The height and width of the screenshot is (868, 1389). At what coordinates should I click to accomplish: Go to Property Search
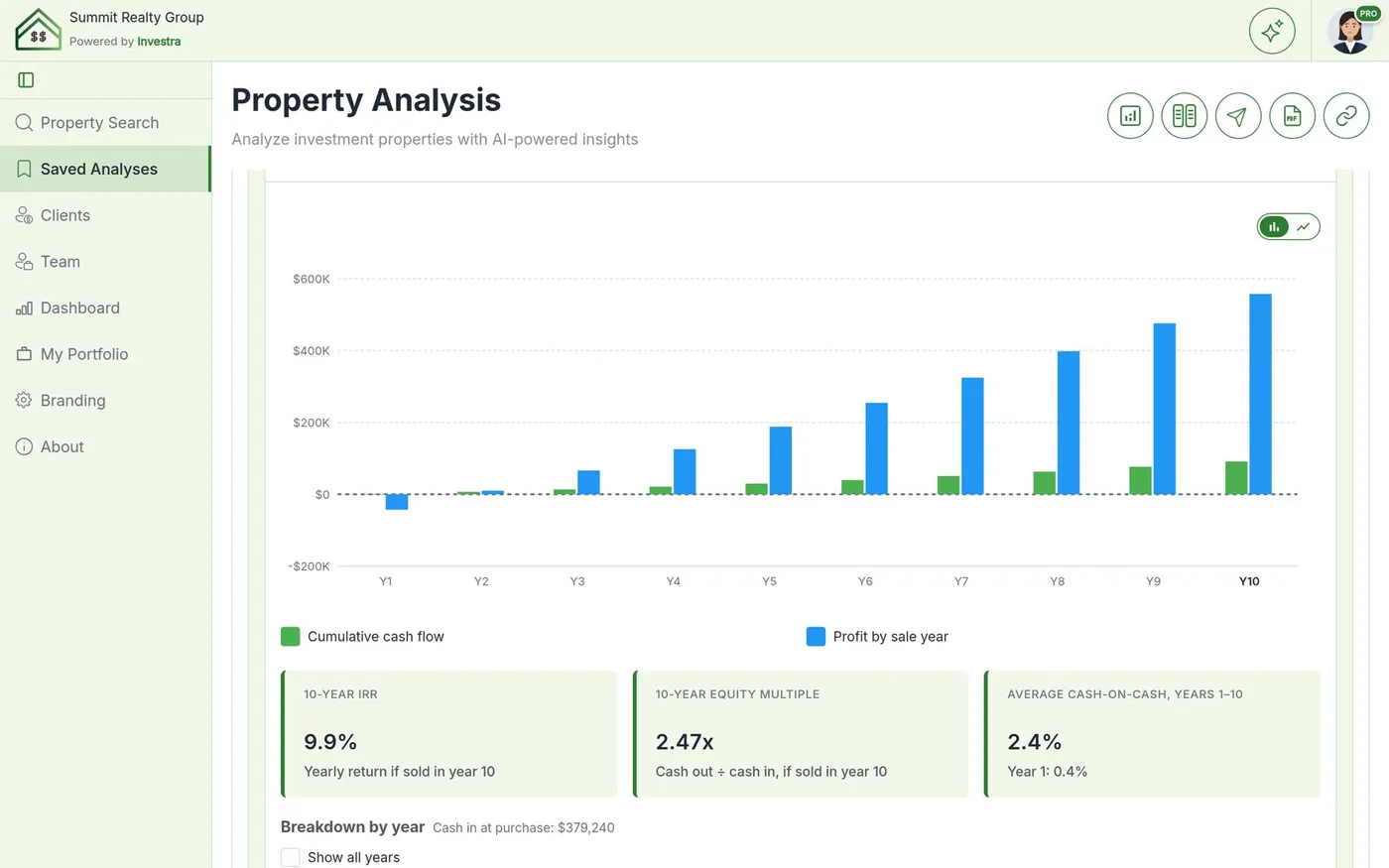[105, 123]
